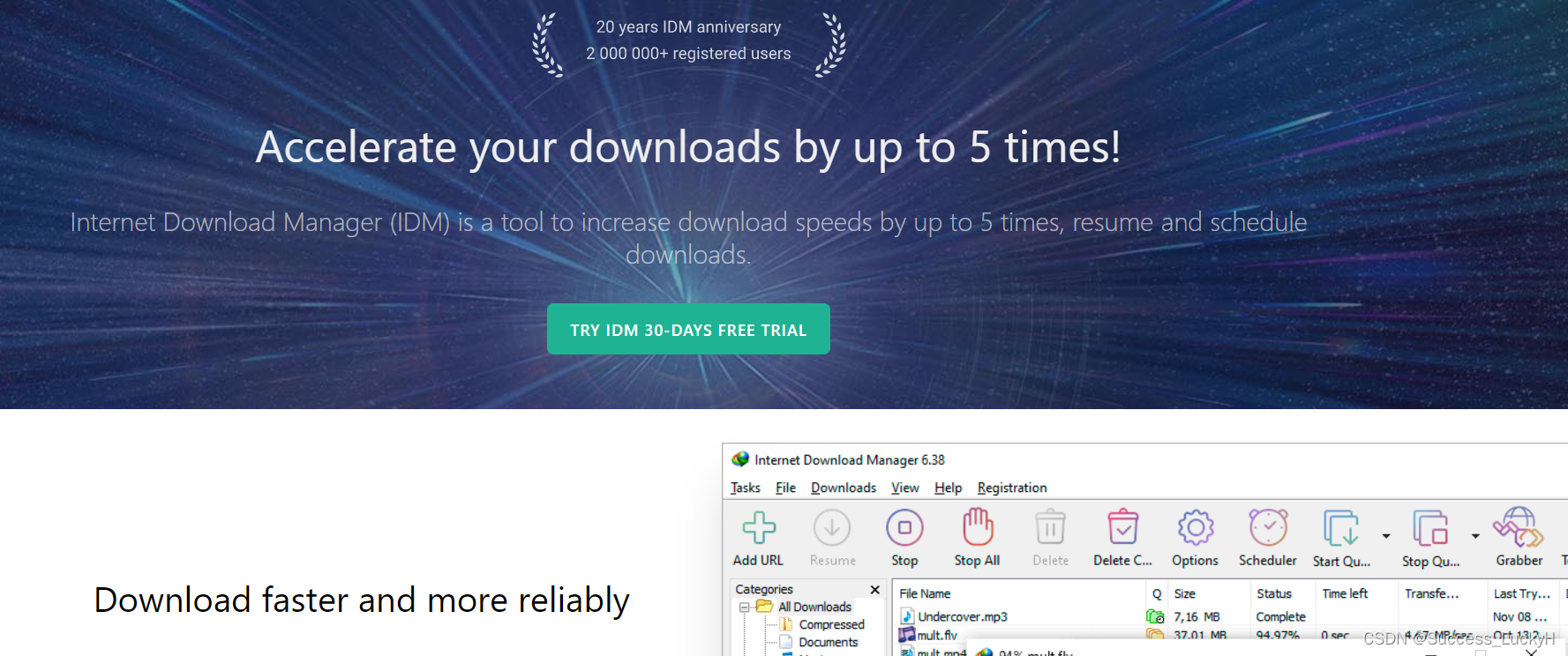Open the Help menu
This screenshot has width=1568, height=656.
[949, 488]
